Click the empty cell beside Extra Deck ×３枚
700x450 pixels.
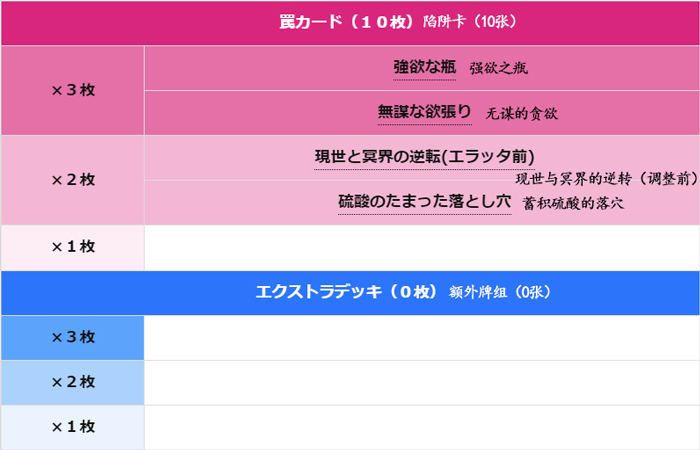tap(422, 337)
